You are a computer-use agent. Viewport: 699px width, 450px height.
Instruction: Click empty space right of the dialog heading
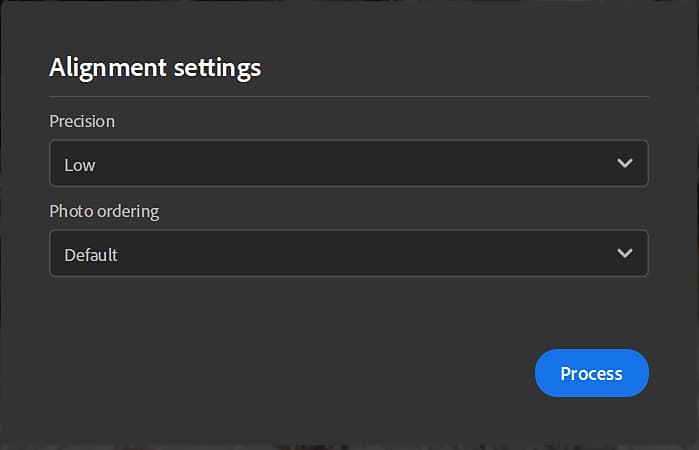click(450, 68)
